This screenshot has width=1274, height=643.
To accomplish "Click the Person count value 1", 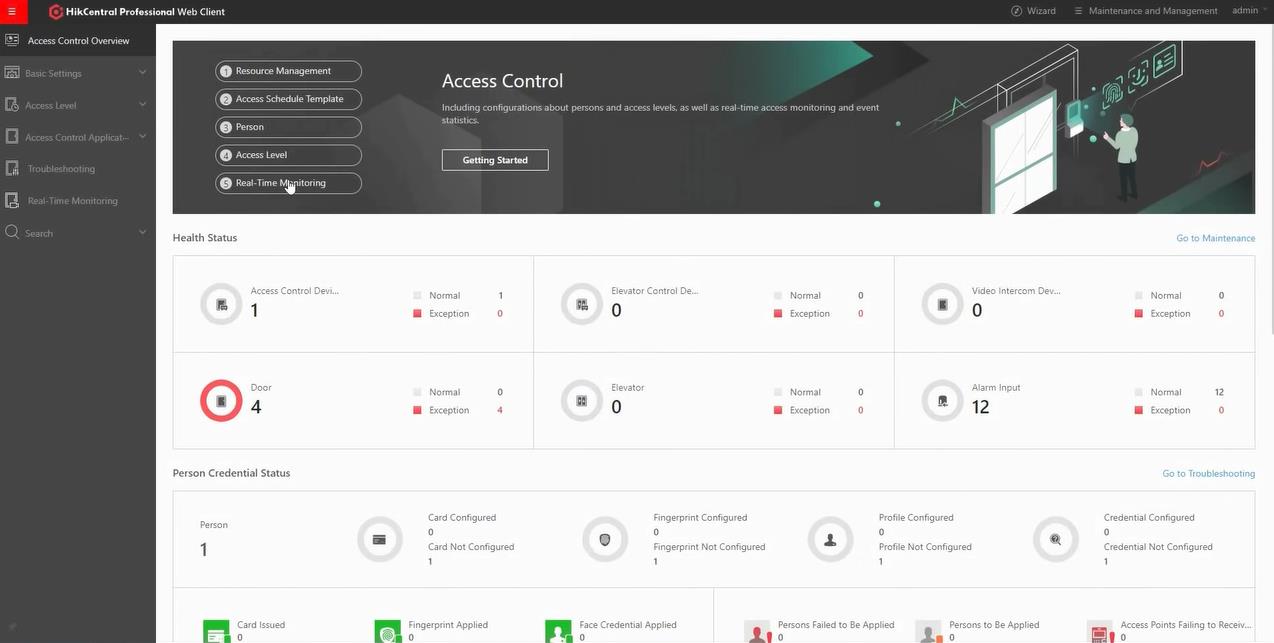I will pyautogui.click(x=204, y=549).
